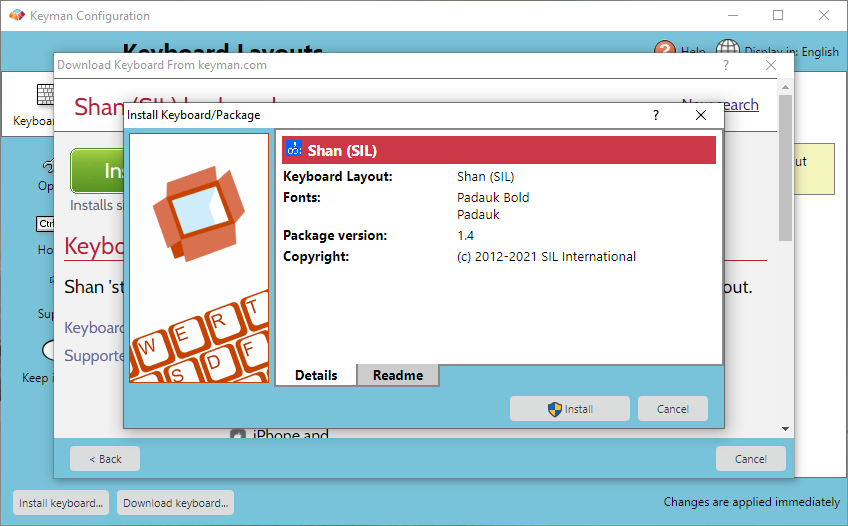Image resolution: width=848 pixels, height=526 pixels.
Task: Click the package version value '1.4'
Action: pos(465,236)
